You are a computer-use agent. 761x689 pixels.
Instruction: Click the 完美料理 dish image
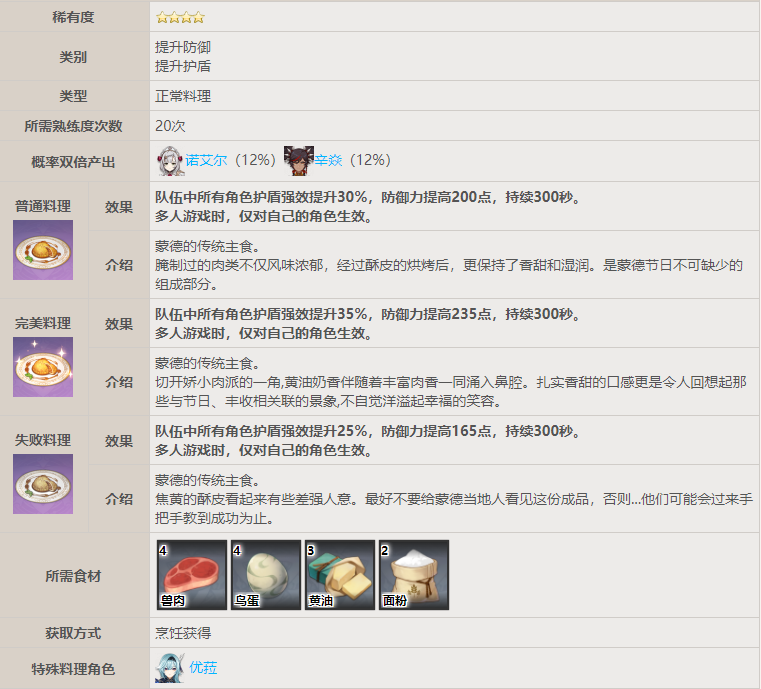(43, 367)
